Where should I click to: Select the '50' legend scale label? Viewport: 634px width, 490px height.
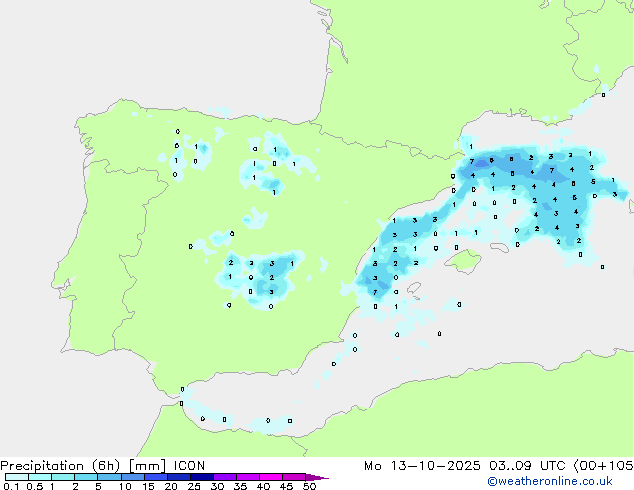310,486
